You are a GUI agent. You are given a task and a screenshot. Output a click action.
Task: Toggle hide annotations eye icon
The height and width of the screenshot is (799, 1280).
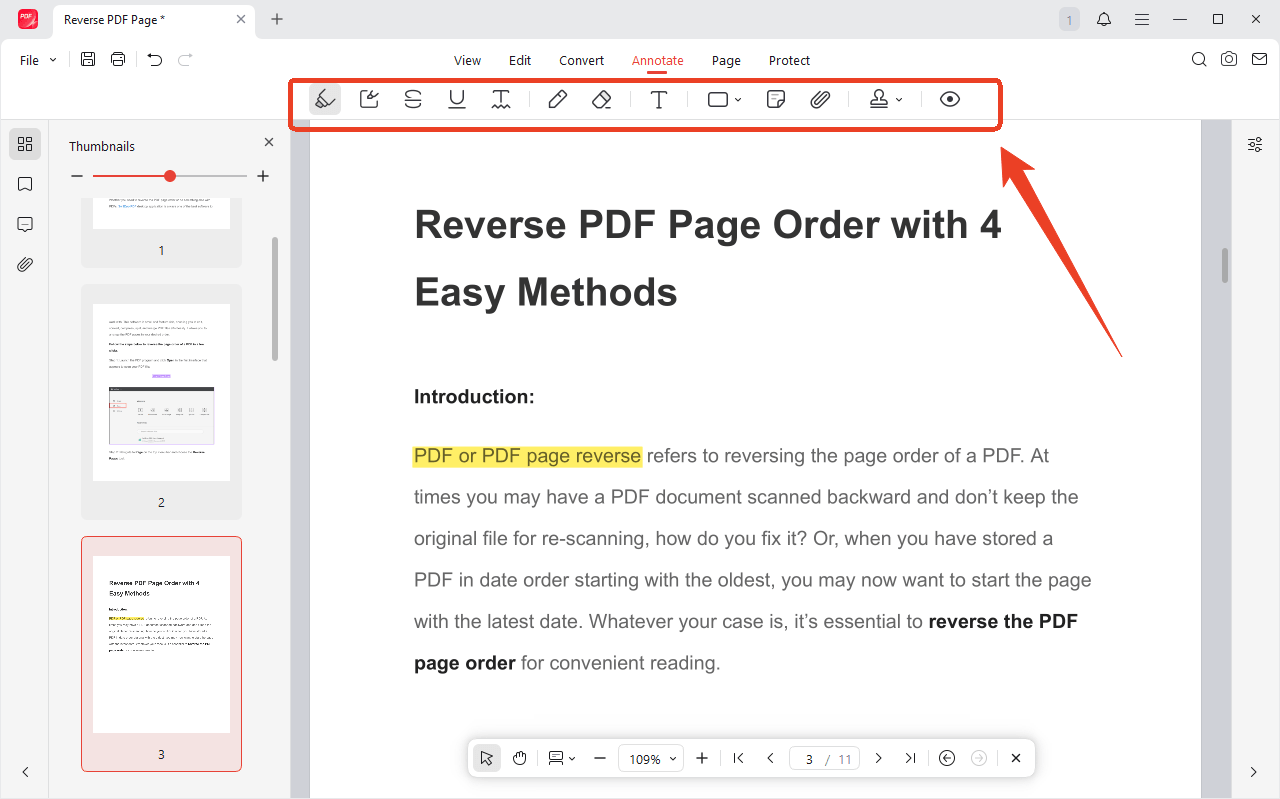tap(950, 99)
